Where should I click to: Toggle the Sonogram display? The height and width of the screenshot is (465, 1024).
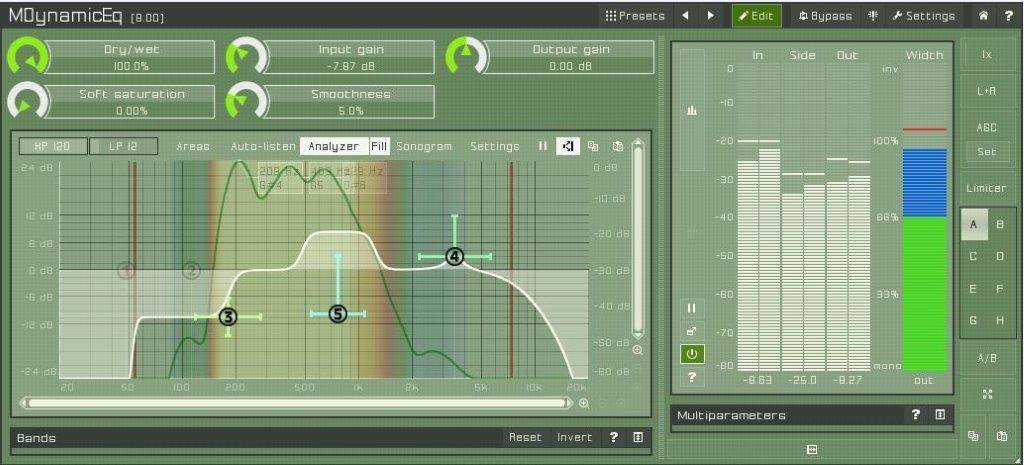click(x=424, y=146)
